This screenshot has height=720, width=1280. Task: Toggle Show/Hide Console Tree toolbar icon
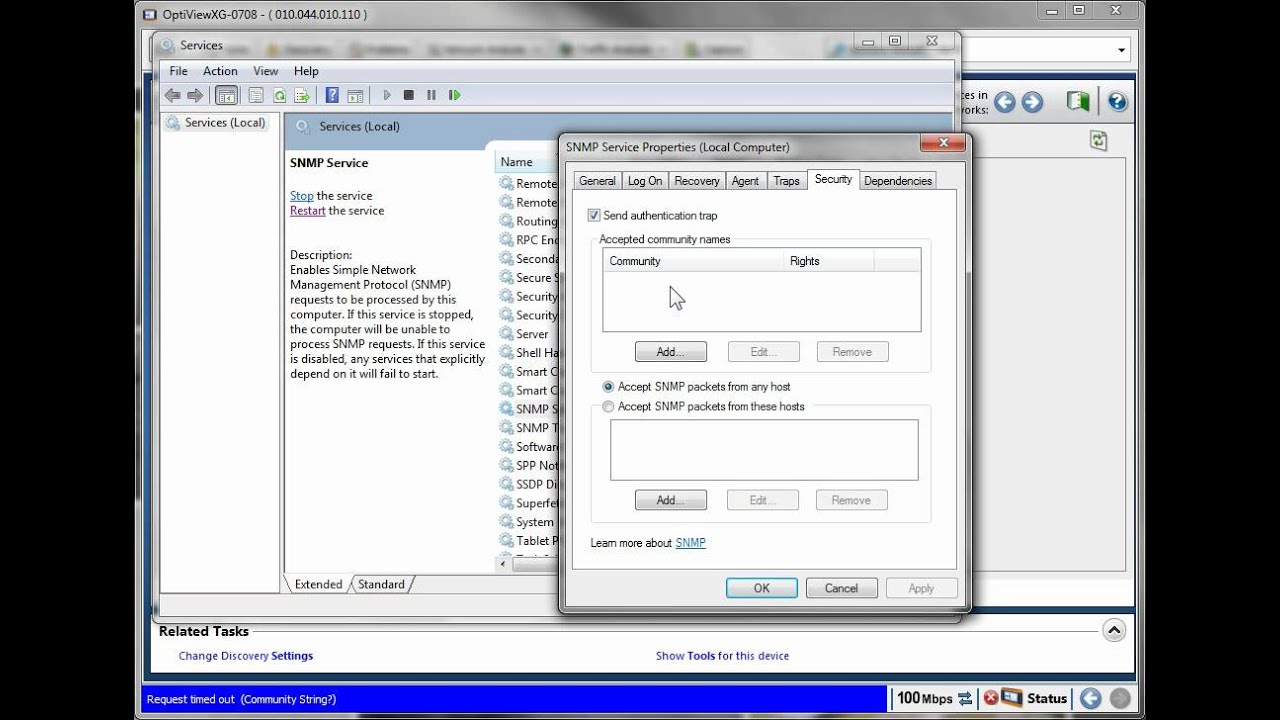click(227, 95)
